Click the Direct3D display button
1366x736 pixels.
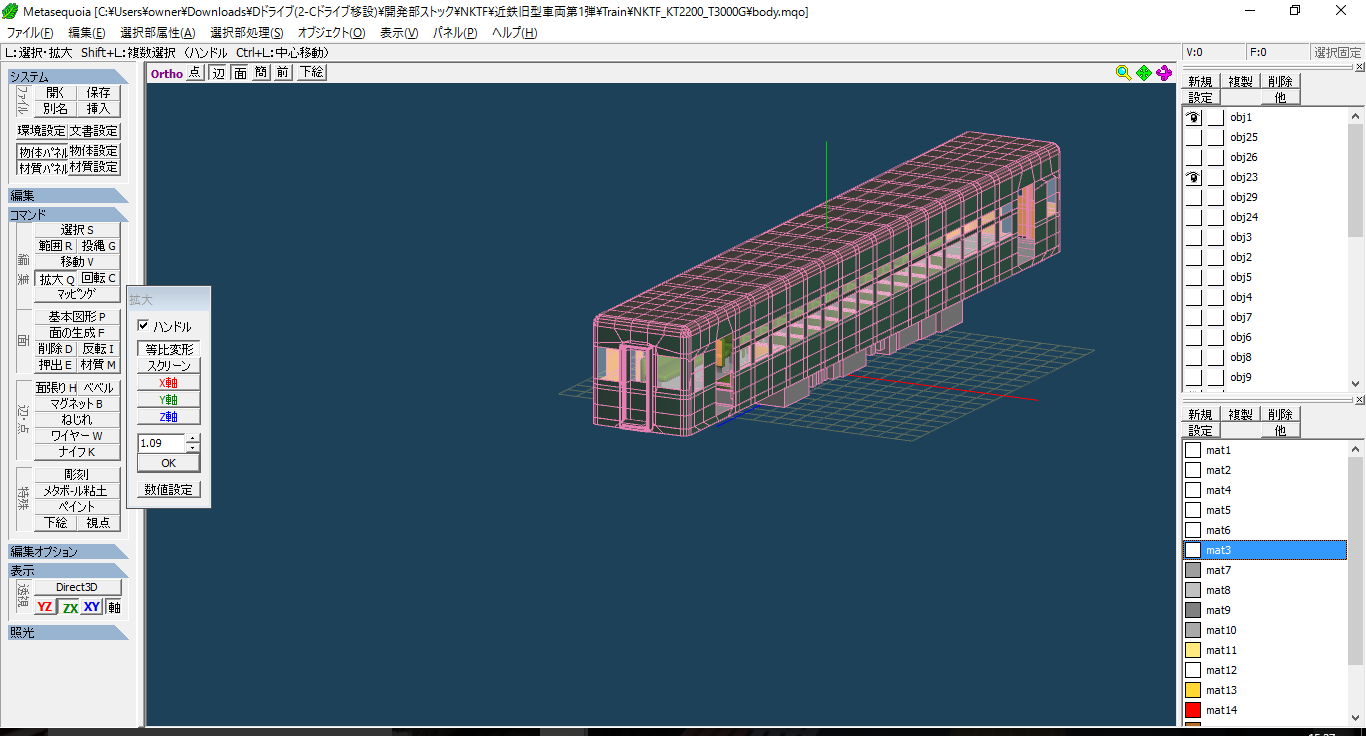pyautogui.click(x=77, y=587)
